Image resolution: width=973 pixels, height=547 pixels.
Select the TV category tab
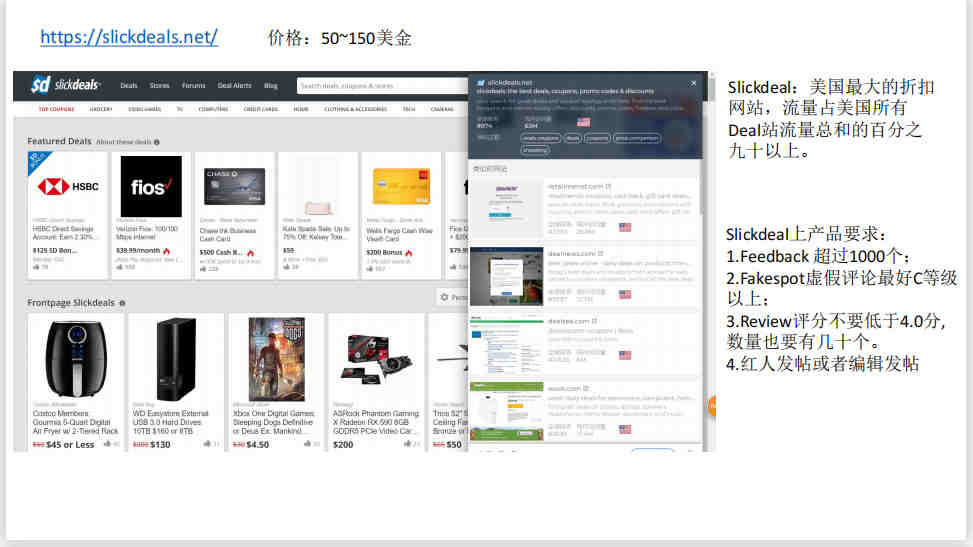click(180, 109)
